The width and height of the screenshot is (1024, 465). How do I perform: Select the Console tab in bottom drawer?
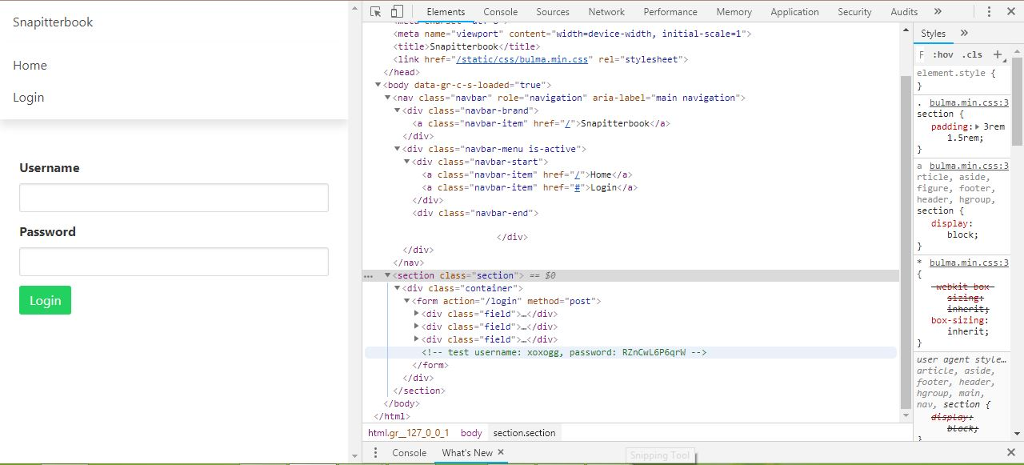point(409,453)
